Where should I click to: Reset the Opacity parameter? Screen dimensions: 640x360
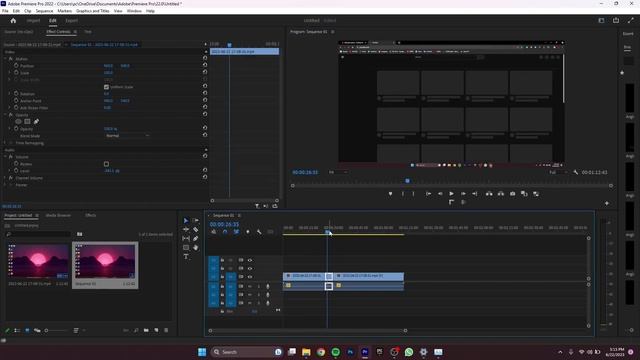pos(205,129)
